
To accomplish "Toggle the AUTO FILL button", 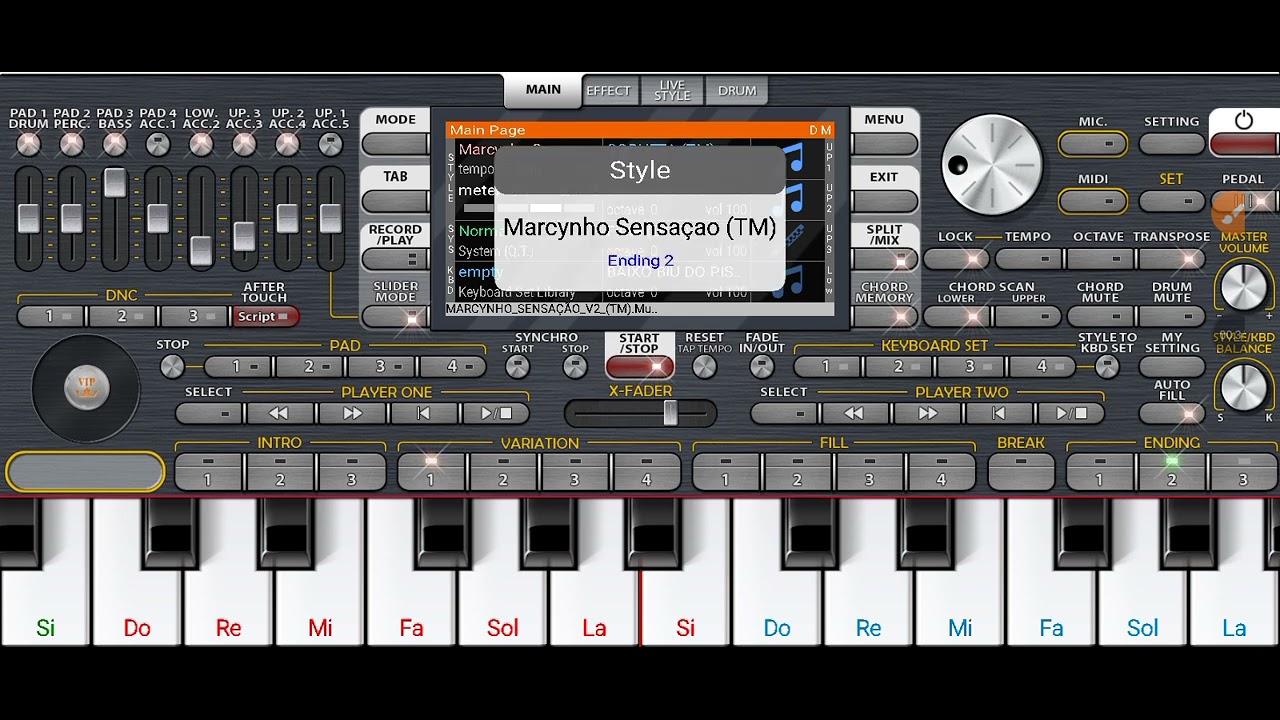I will coord(1172,412).
